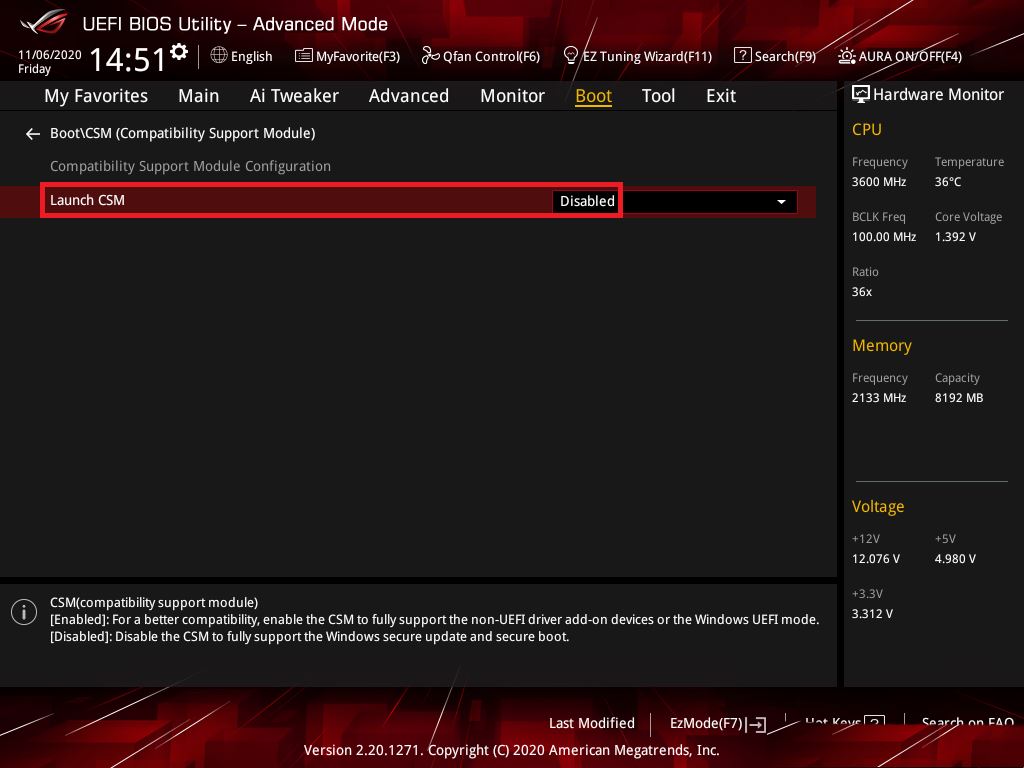Select the Launch CSM row label
This screenshot has height=768, width=1024.
(87, 200)
